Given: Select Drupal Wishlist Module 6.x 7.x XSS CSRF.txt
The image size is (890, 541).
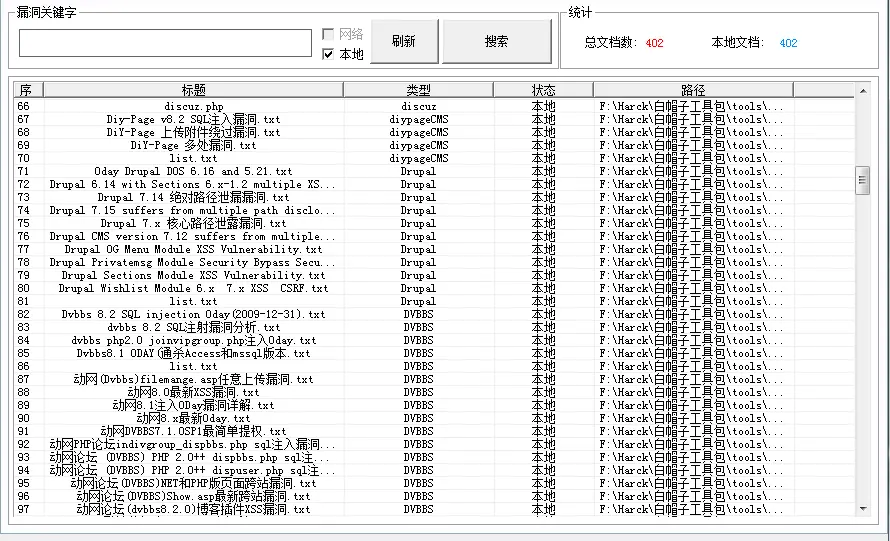Looking at the screenshot, I should (194, 289).
